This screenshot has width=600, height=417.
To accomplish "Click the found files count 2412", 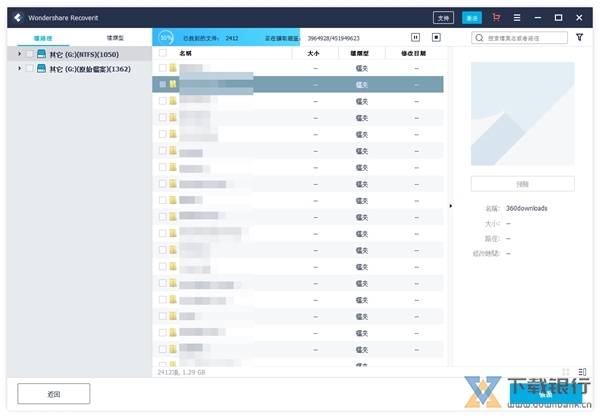I will point(232,38).
